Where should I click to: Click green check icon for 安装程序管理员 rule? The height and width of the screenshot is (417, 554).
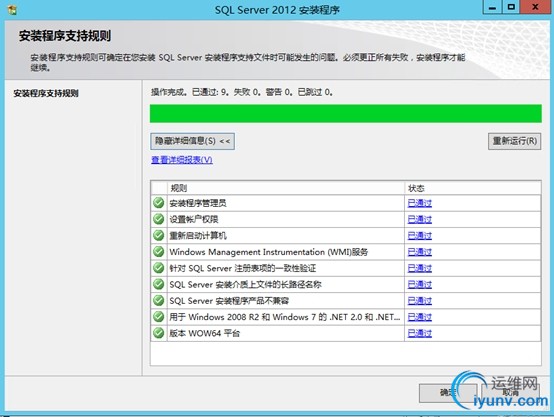click(x=159, y=203)
